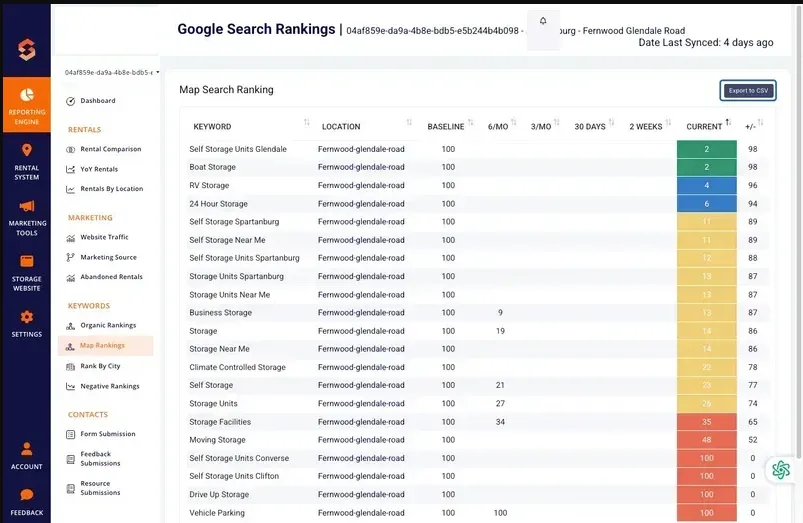This screenshot has height=523, width=803.
Task: Select '24 Hour Storage' keyword cell
Action: coord(218,204)
